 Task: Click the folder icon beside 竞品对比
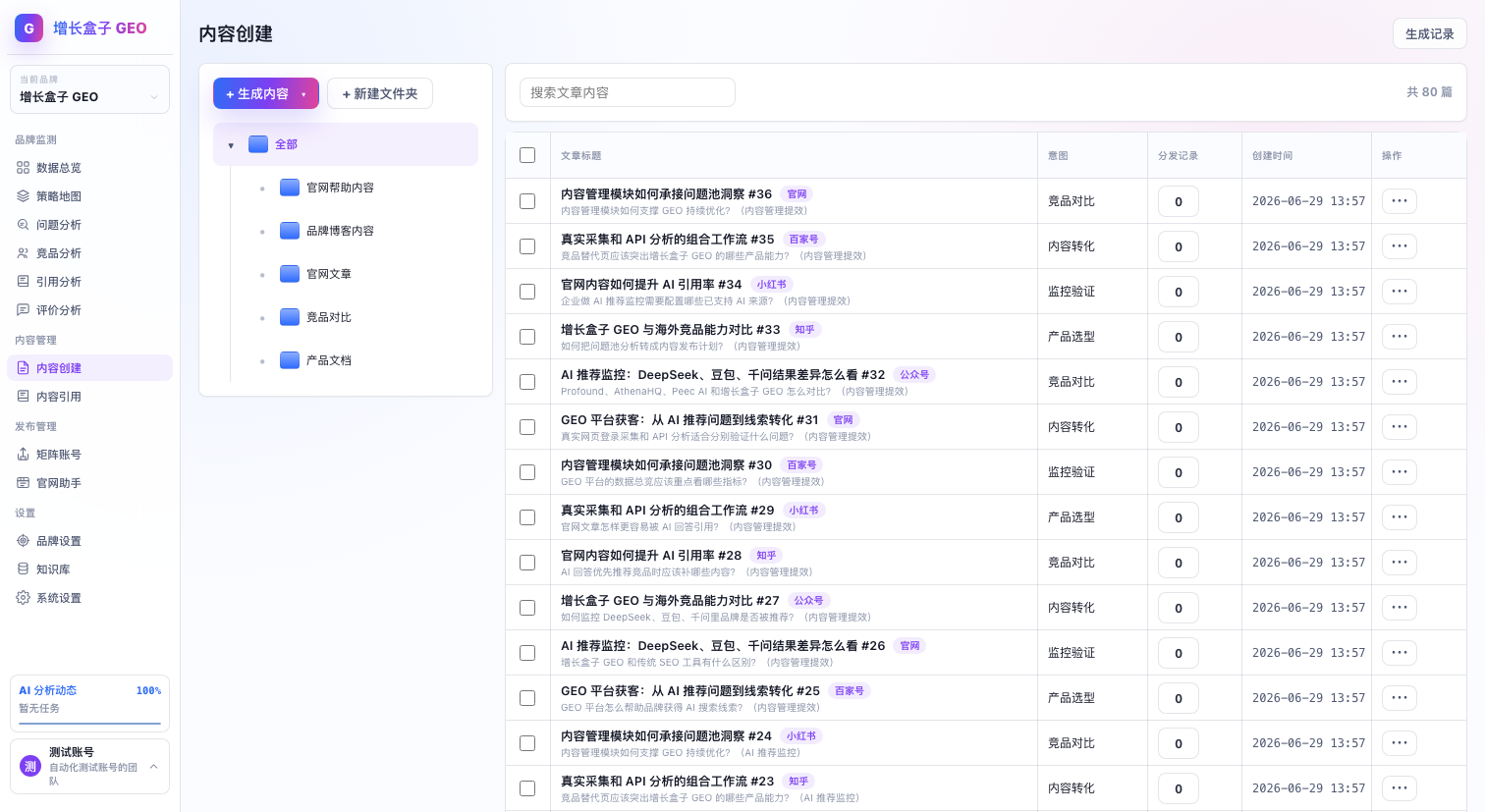[x=290, y=317]
